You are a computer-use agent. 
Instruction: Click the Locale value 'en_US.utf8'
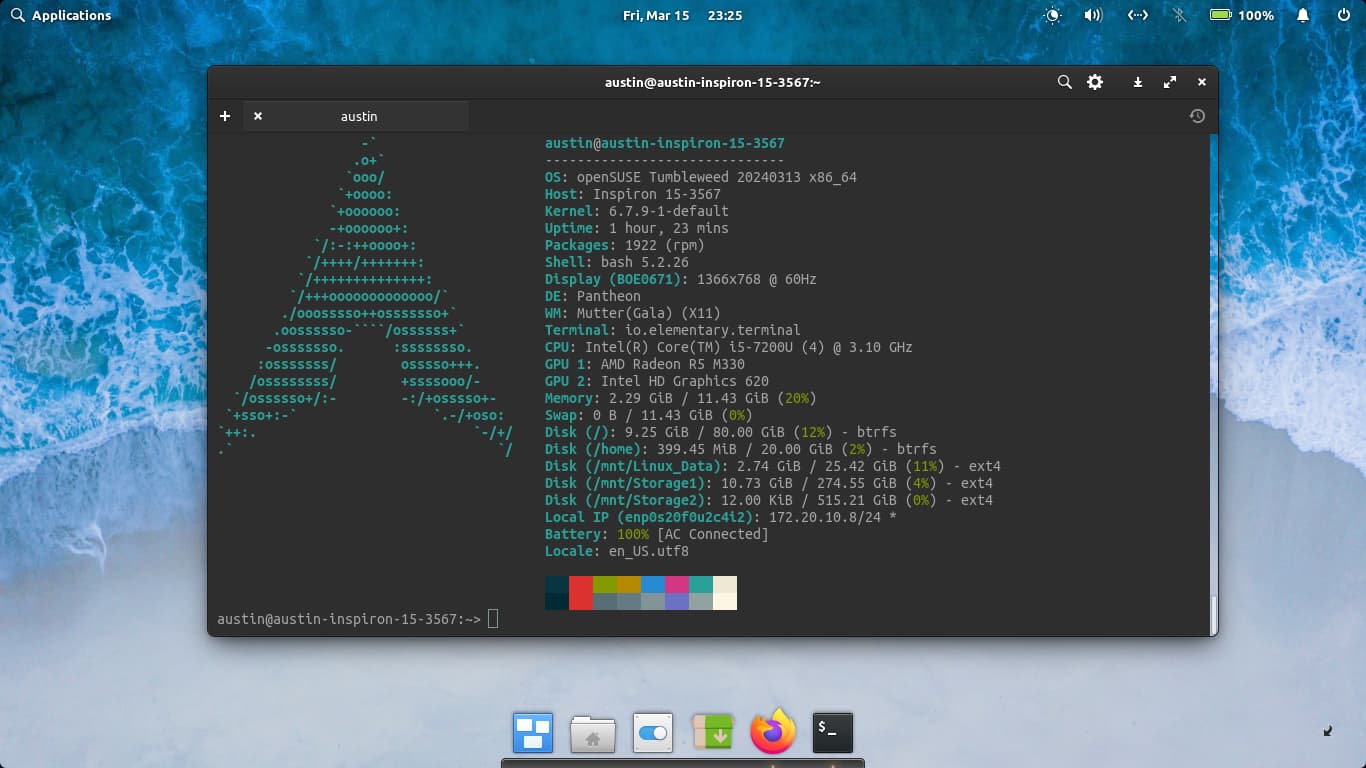(649, 551)
